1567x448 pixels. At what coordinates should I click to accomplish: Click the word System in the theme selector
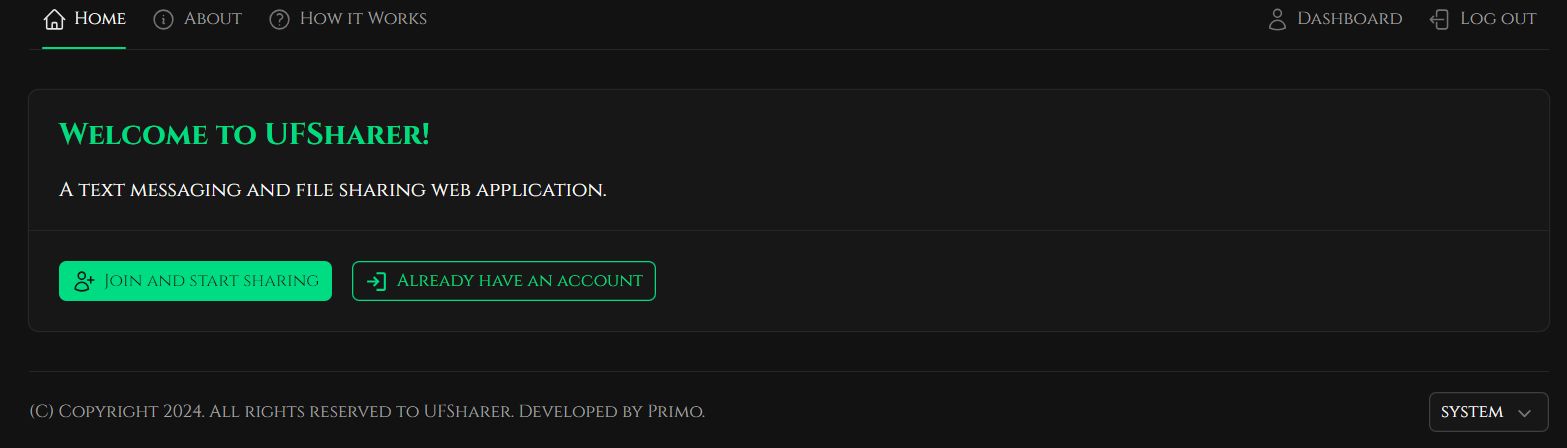tap(1472, 412)
